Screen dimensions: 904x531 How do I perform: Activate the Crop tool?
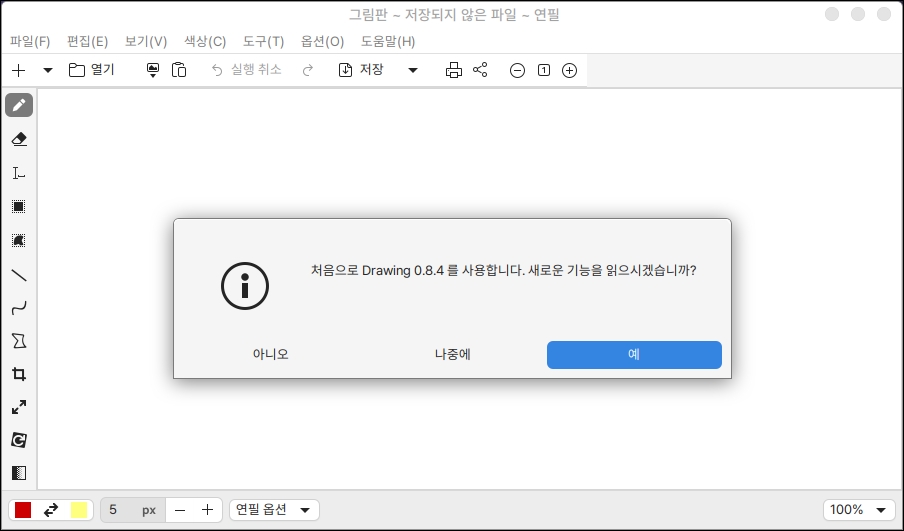point(19,374)
